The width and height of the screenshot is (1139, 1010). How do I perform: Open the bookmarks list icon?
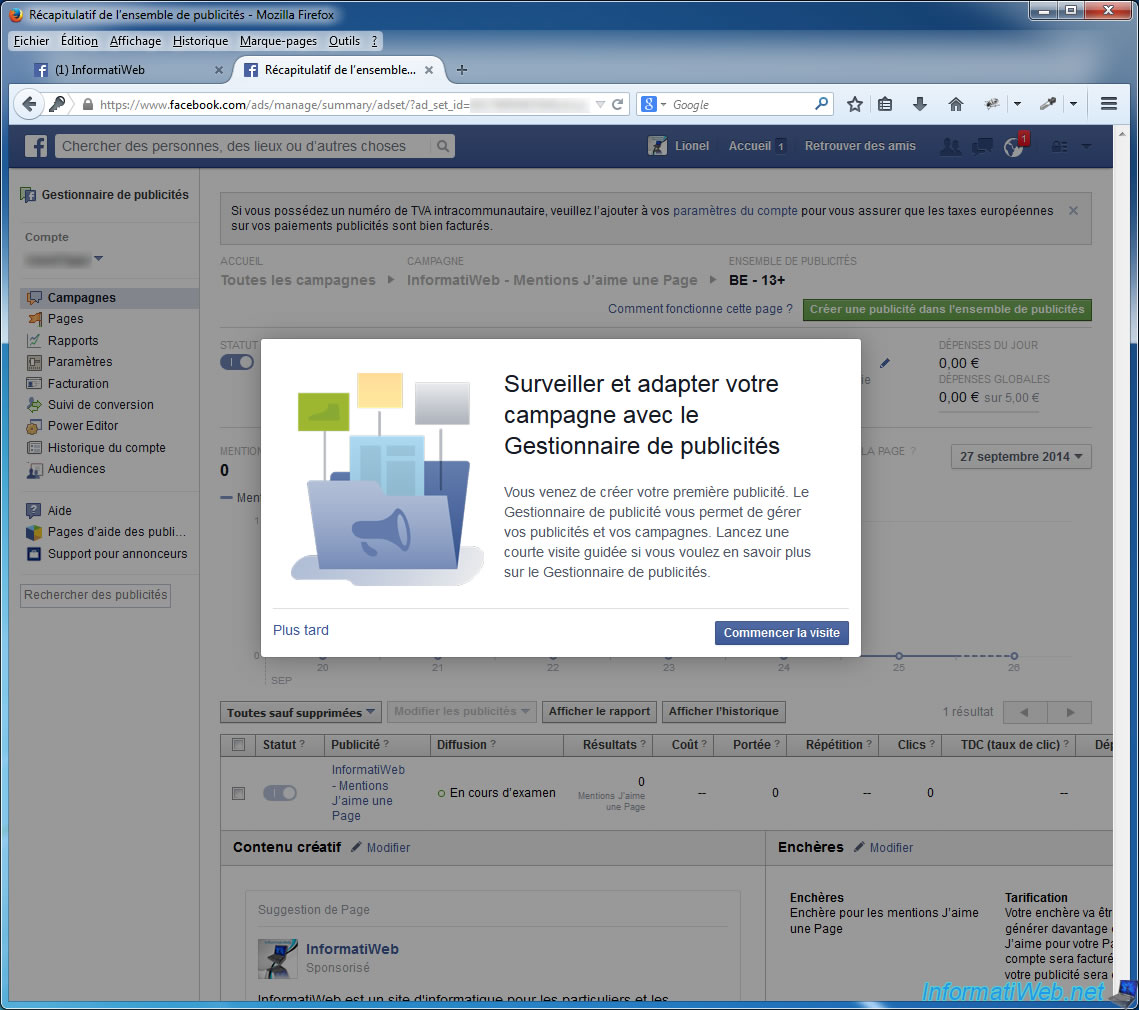tap(885, 104)
